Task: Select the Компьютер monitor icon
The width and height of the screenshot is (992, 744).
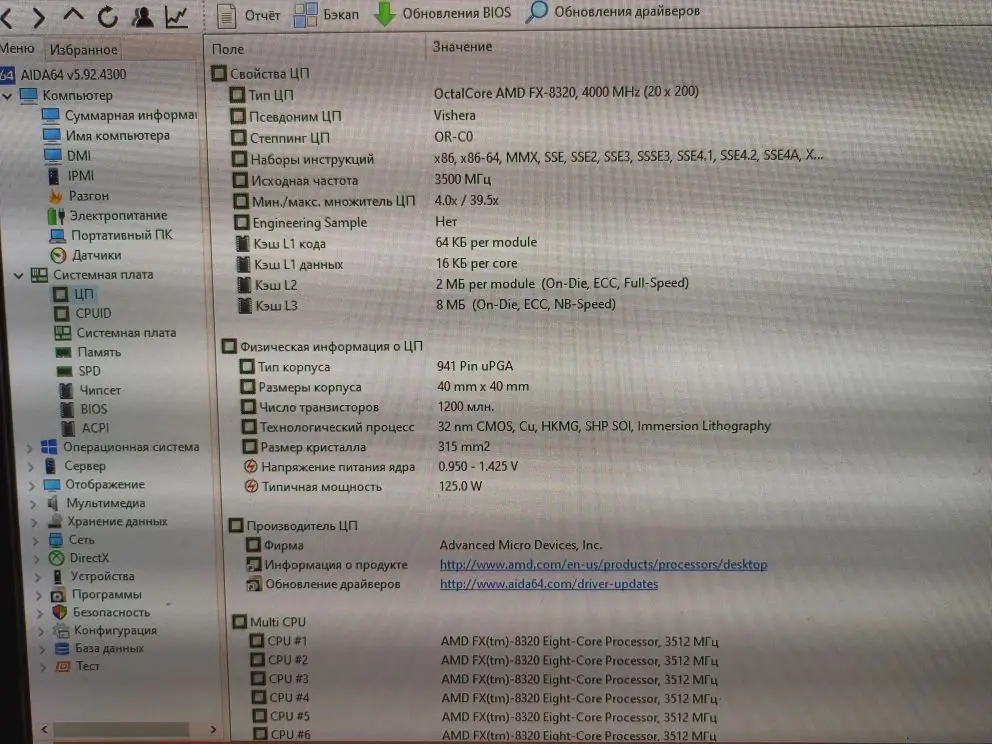Action: pyautogui.click(x=28, y=96)
